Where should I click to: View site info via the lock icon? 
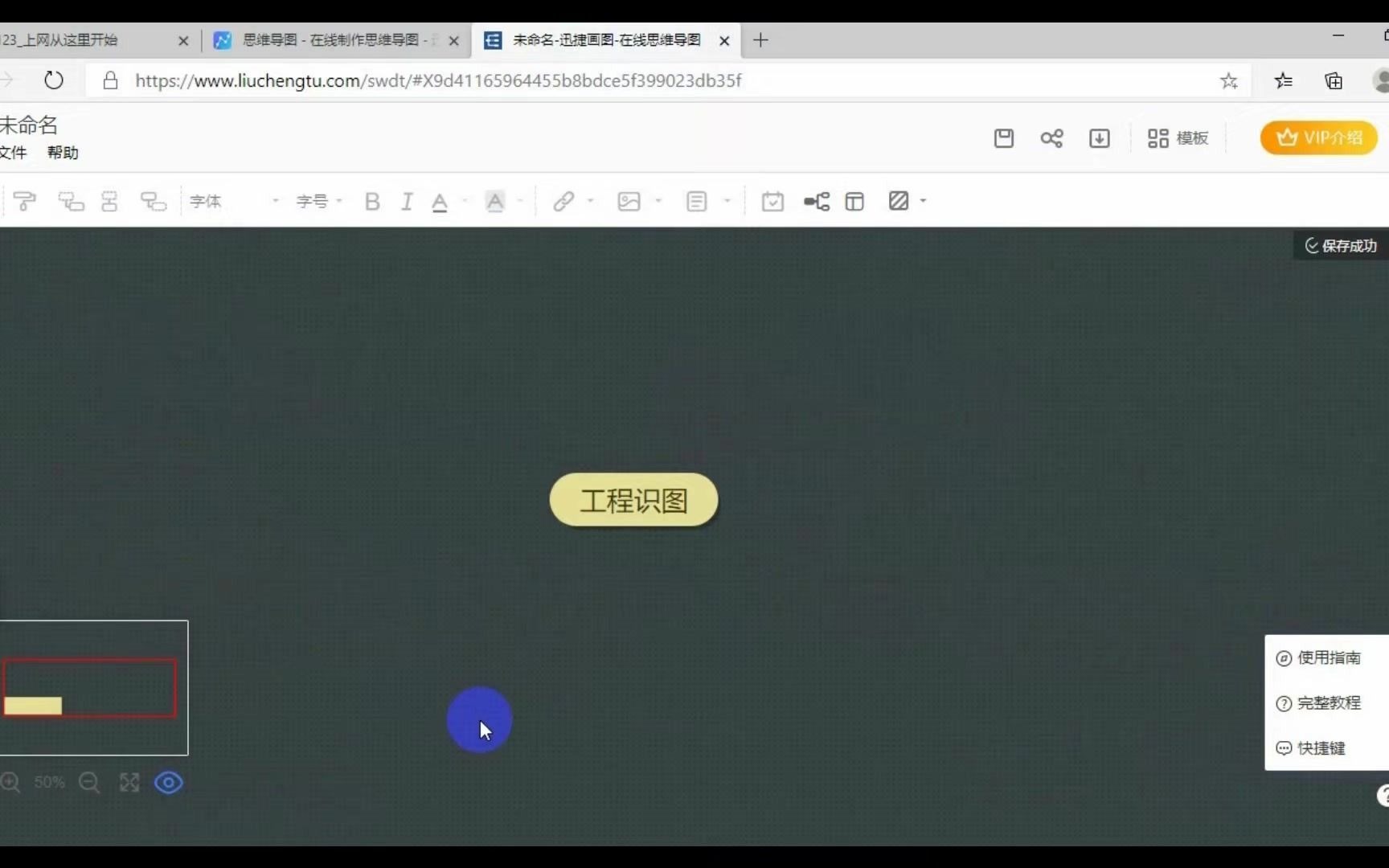point(111,80)
